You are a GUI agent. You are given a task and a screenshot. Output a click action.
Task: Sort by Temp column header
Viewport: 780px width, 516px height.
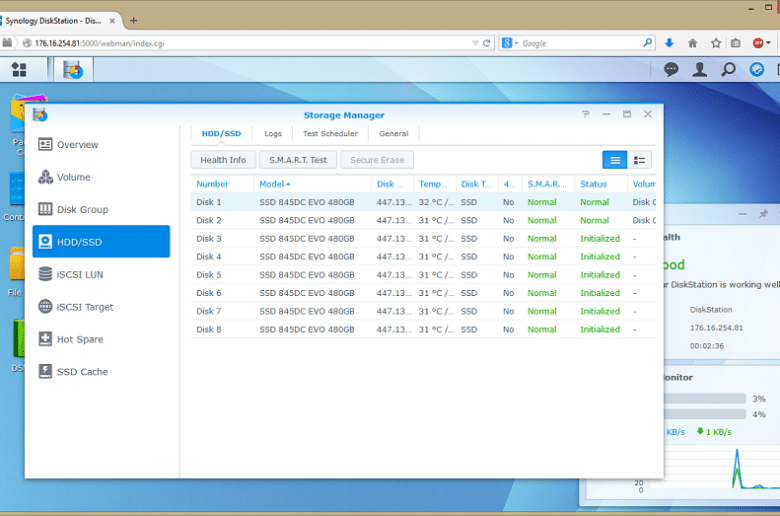[x=434, y=184]
